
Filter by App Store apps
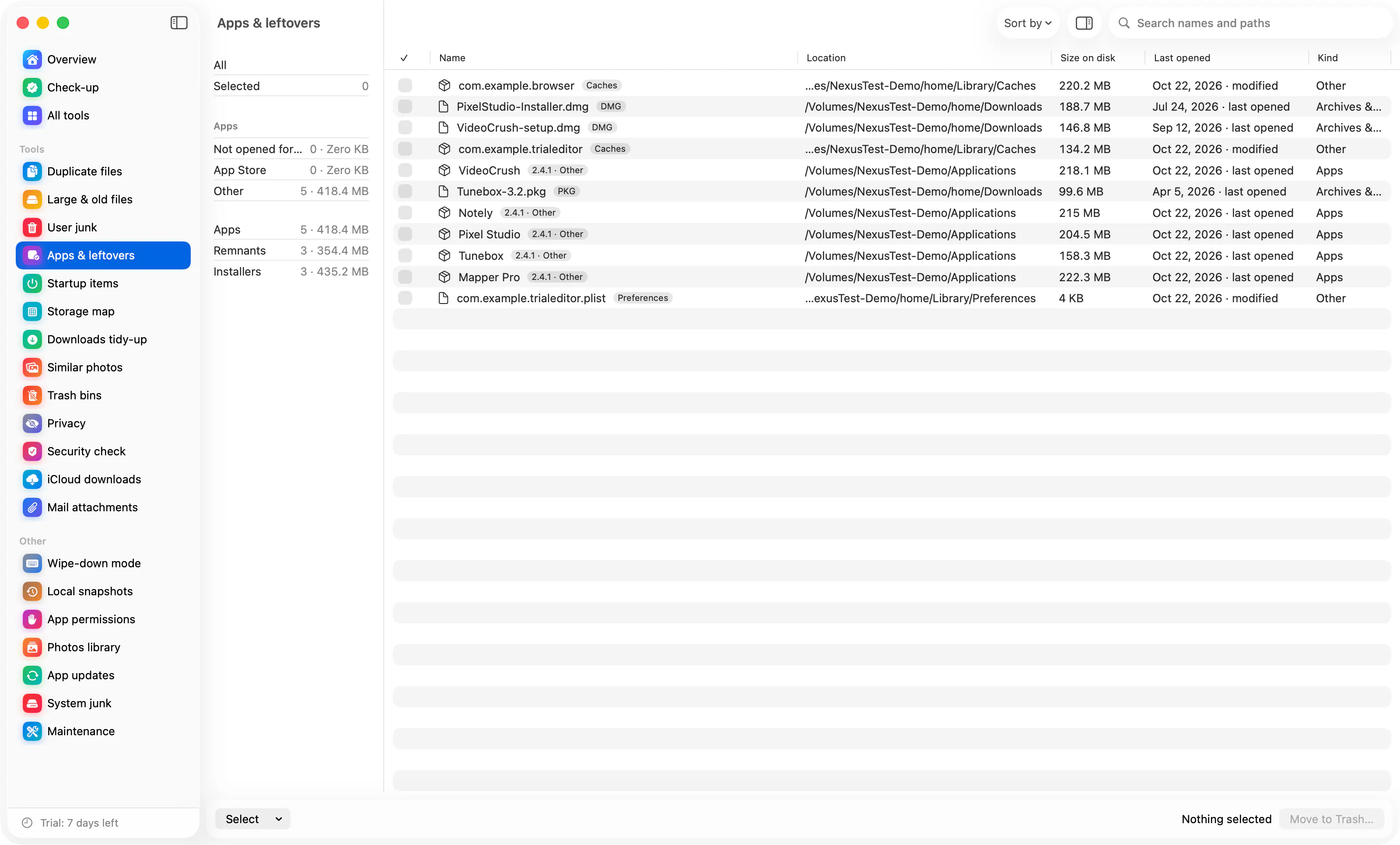(291, 170)
